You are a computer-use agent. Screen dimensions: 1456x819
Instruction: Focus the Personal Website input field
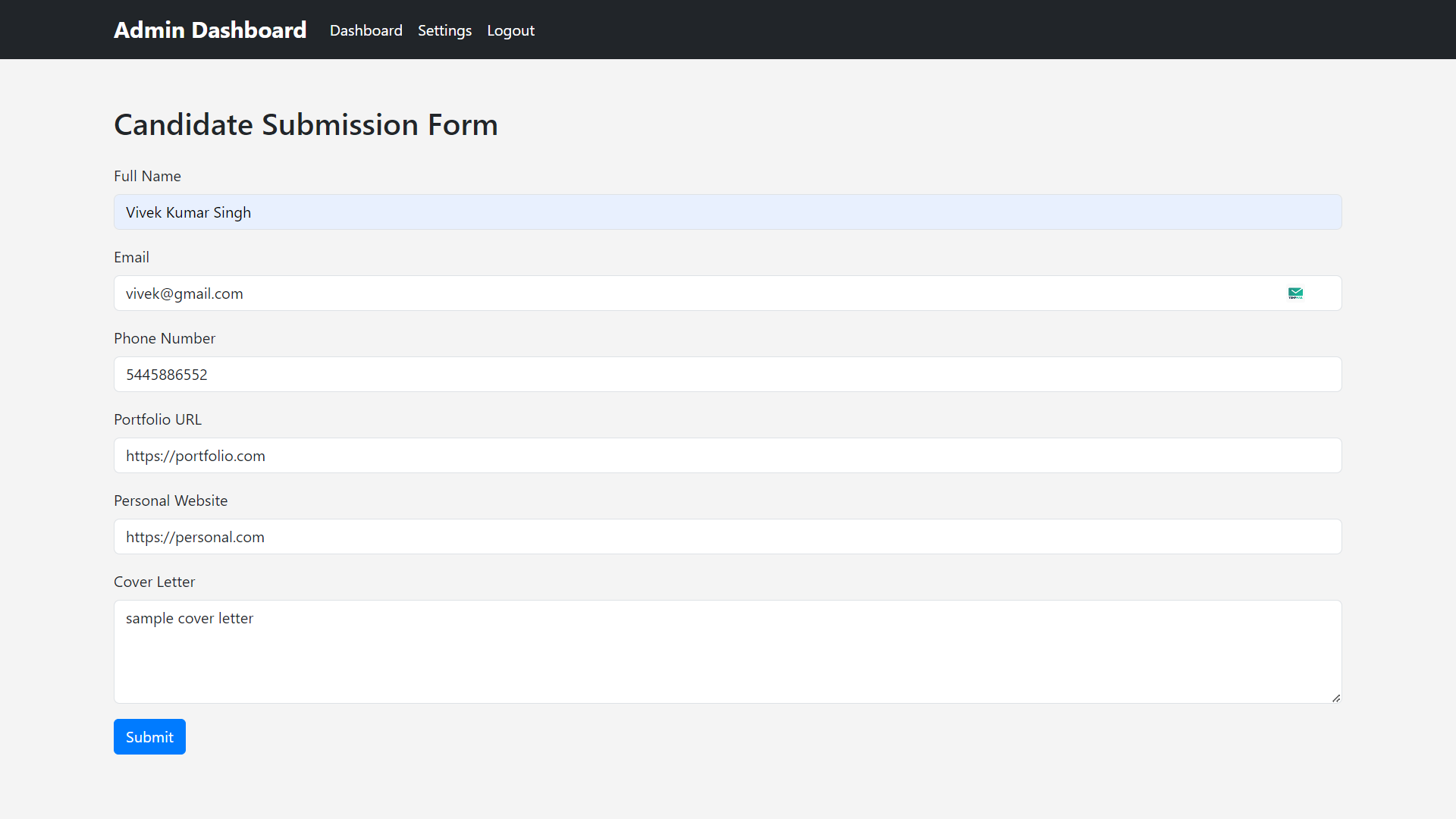point(726,537)
